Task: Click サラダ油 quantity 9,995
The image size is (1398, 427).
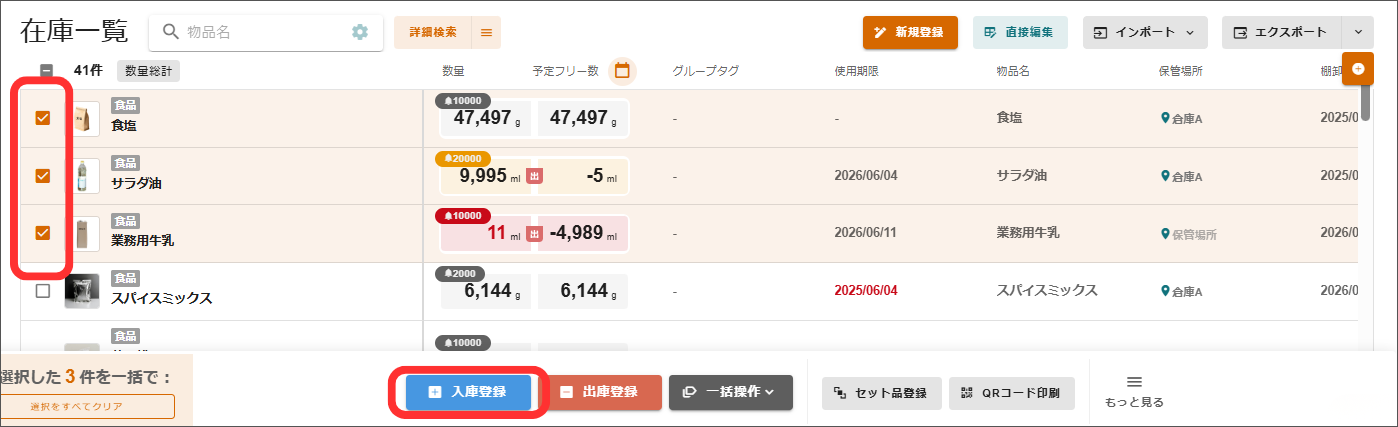Action: point(484,176)
